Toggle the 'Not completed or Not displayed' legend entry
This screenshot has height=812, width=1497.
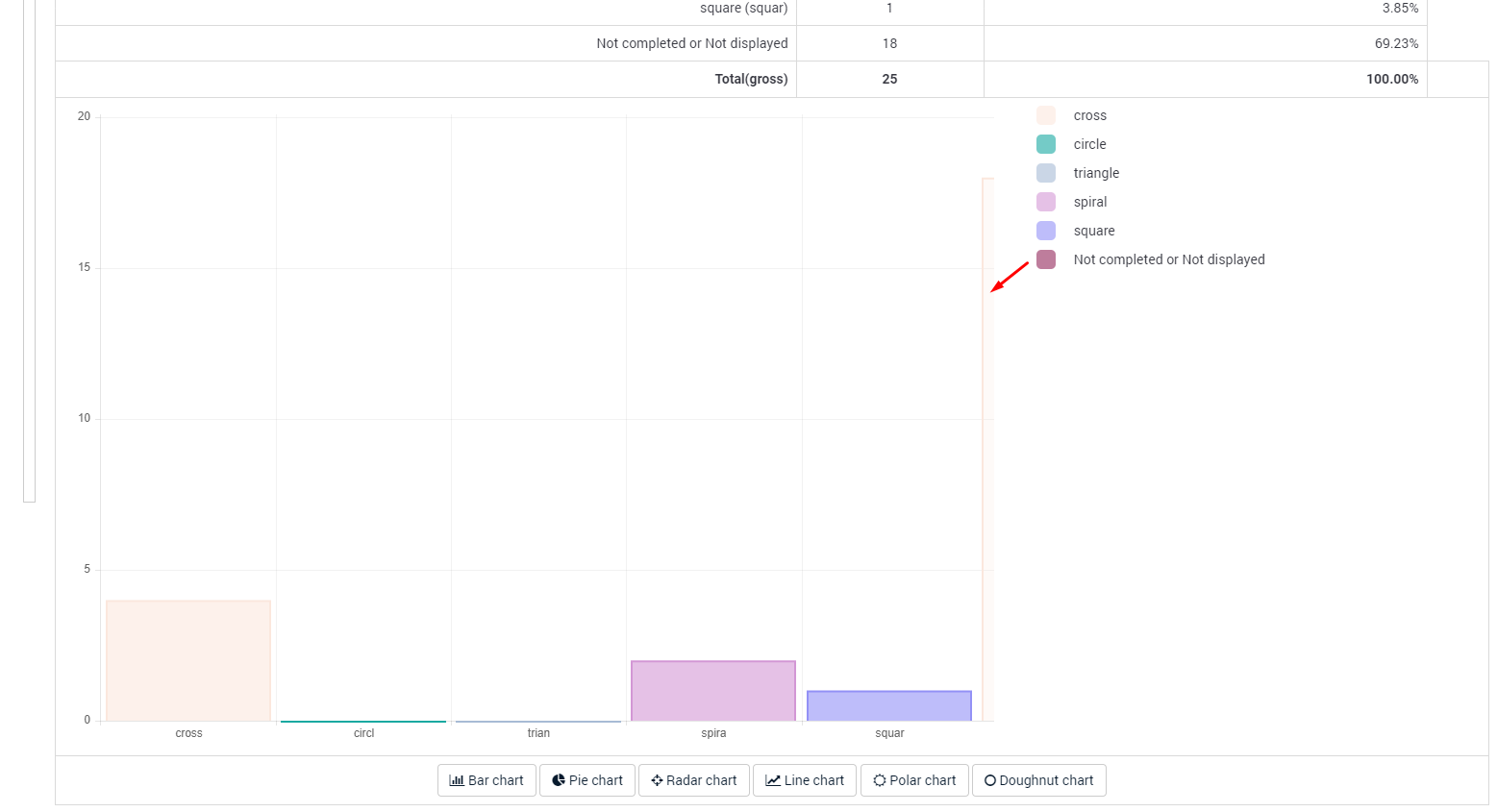pyautogui.click(x=1168, y=259)
